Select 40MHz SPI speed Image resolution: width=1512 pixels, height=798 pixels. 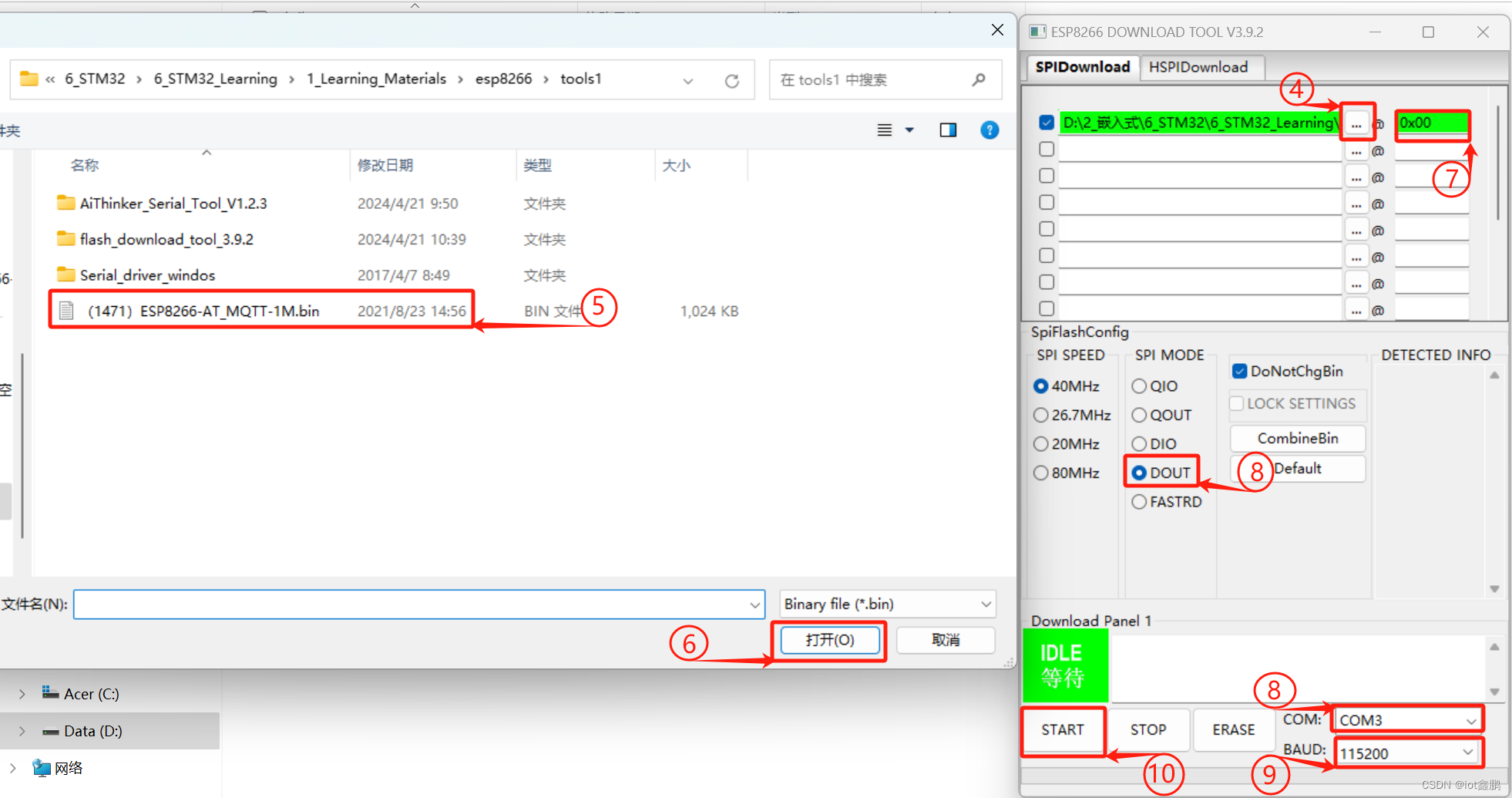coord(1067,386)
